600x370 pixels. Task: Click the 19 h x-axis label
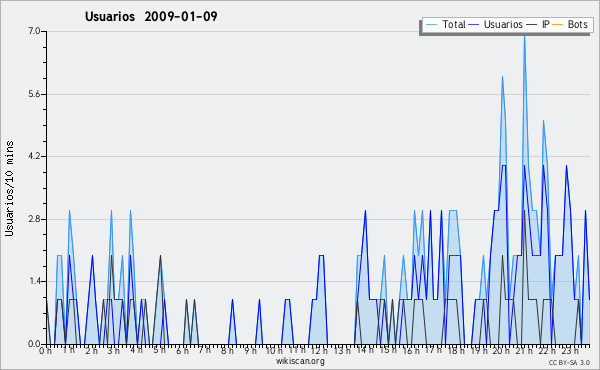(478, 350)
